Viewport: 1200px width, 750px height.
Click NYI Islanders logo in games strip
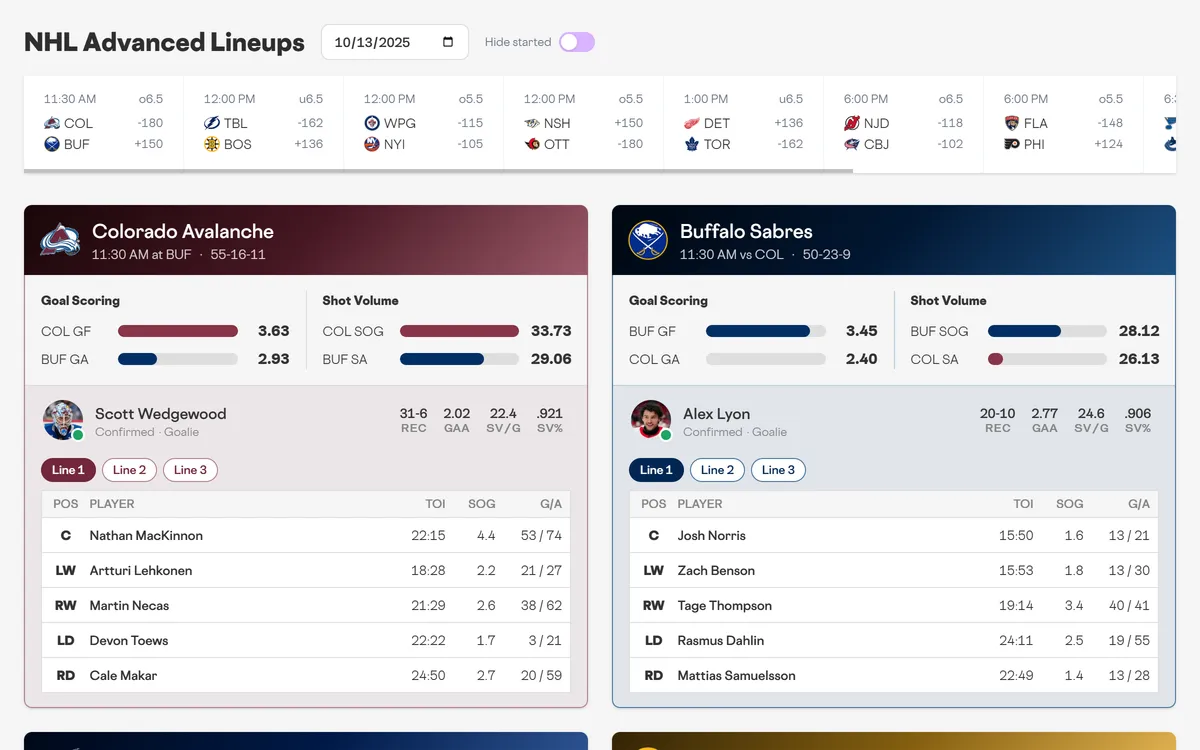point(372,144)
